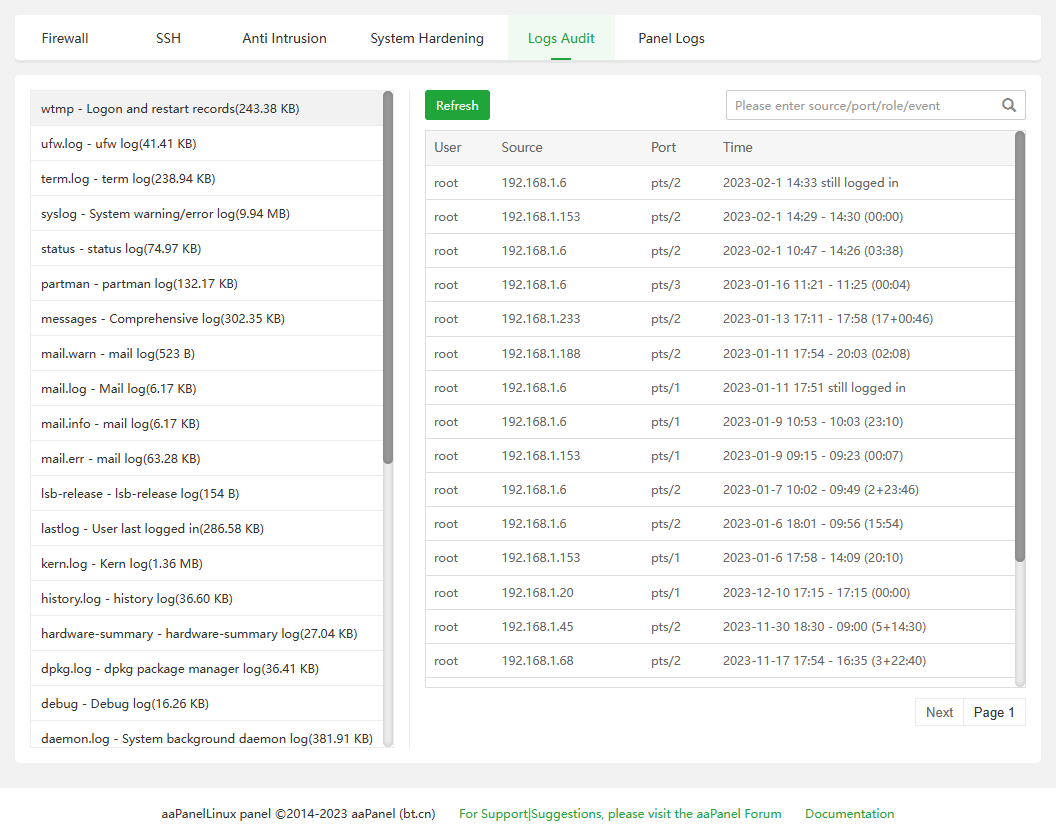Open the syslog System warning/error log

point(165,213)
